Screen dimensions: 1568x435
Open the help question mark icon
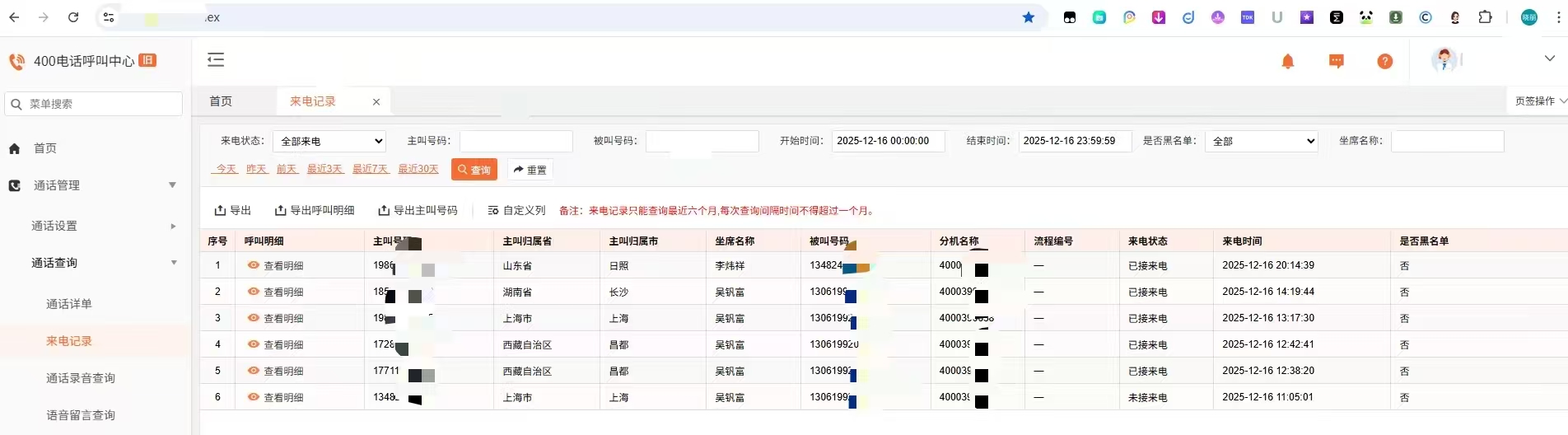1385,62
